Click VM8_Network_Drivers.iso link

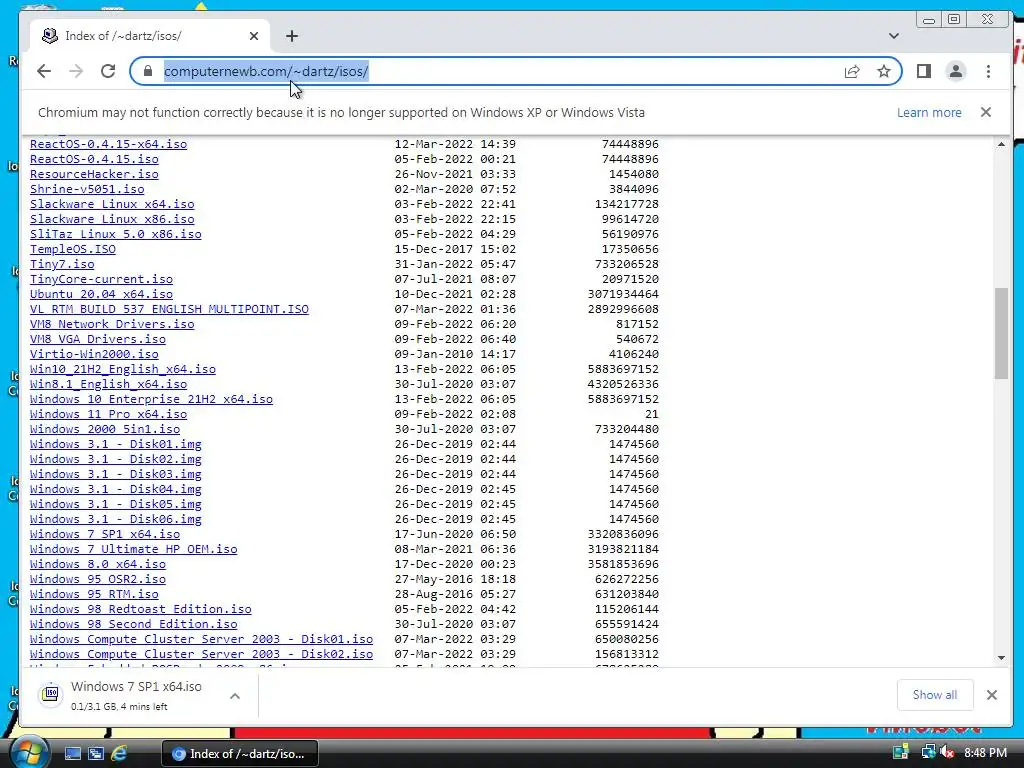(112, 325)
